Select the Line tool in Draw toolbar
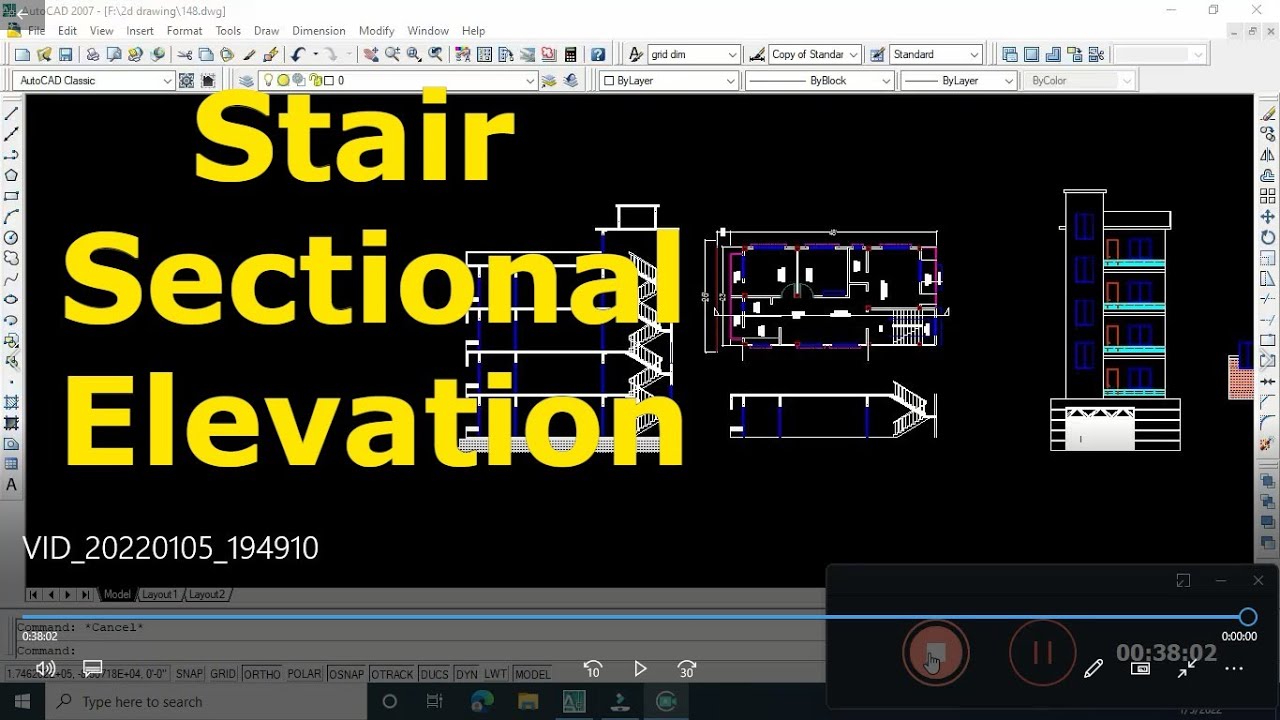 point(12,114)
